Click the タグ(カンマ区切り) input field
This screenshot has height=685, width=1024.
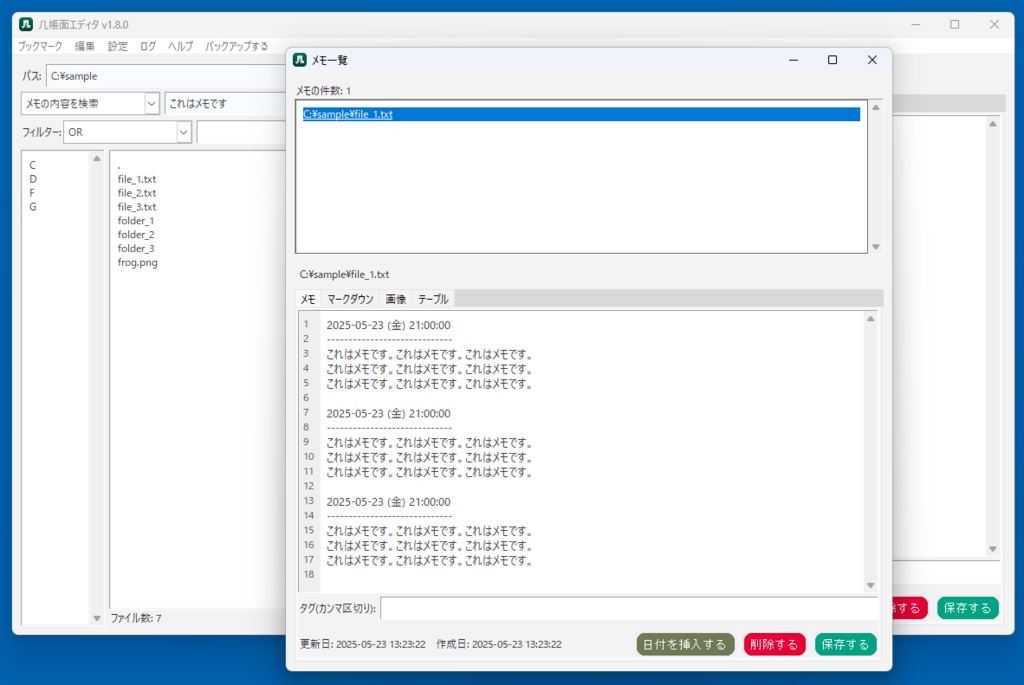point(629,608)
